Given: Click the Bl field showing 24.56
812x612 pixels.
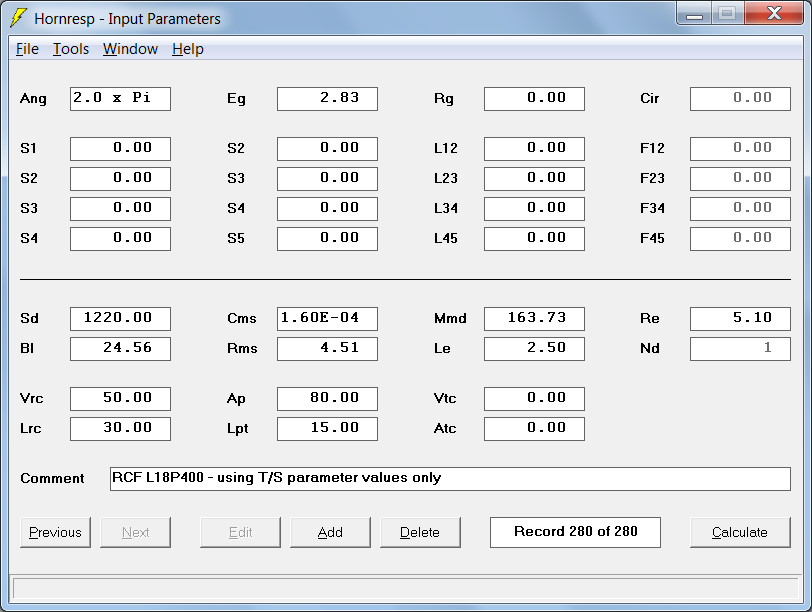Looking at the screenshot, I should coord(120,348).
